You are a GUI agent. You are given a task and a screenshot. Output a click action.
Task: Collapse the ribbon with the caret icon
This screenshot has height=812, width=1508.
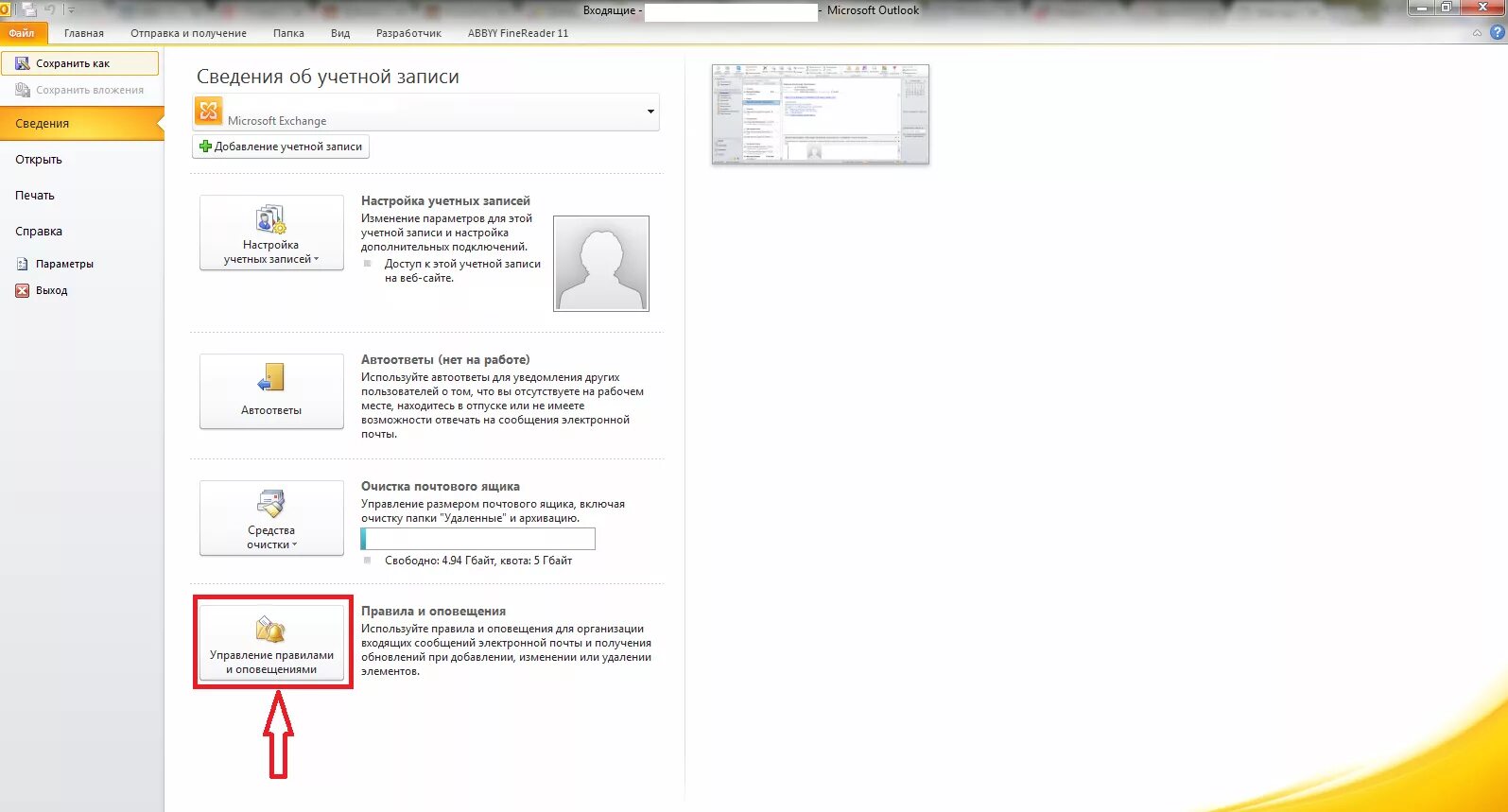(1478, 33)
